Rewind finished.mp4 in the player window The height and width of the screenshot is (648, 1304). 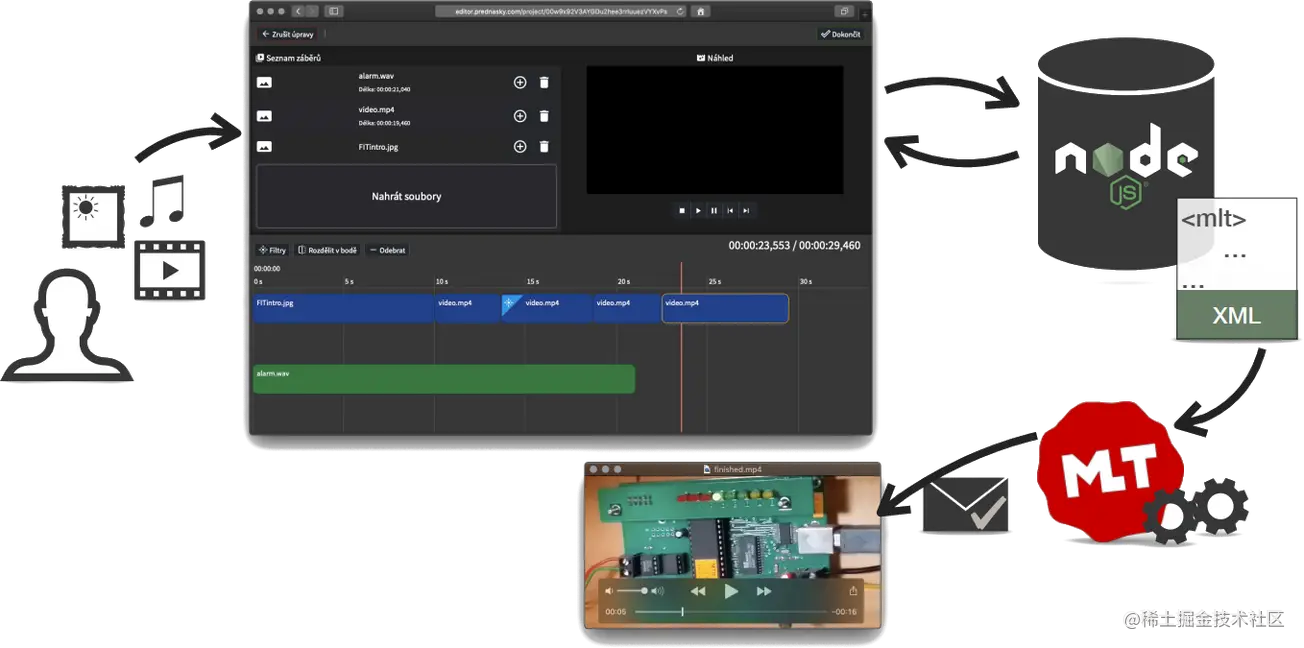pos(698,591)
